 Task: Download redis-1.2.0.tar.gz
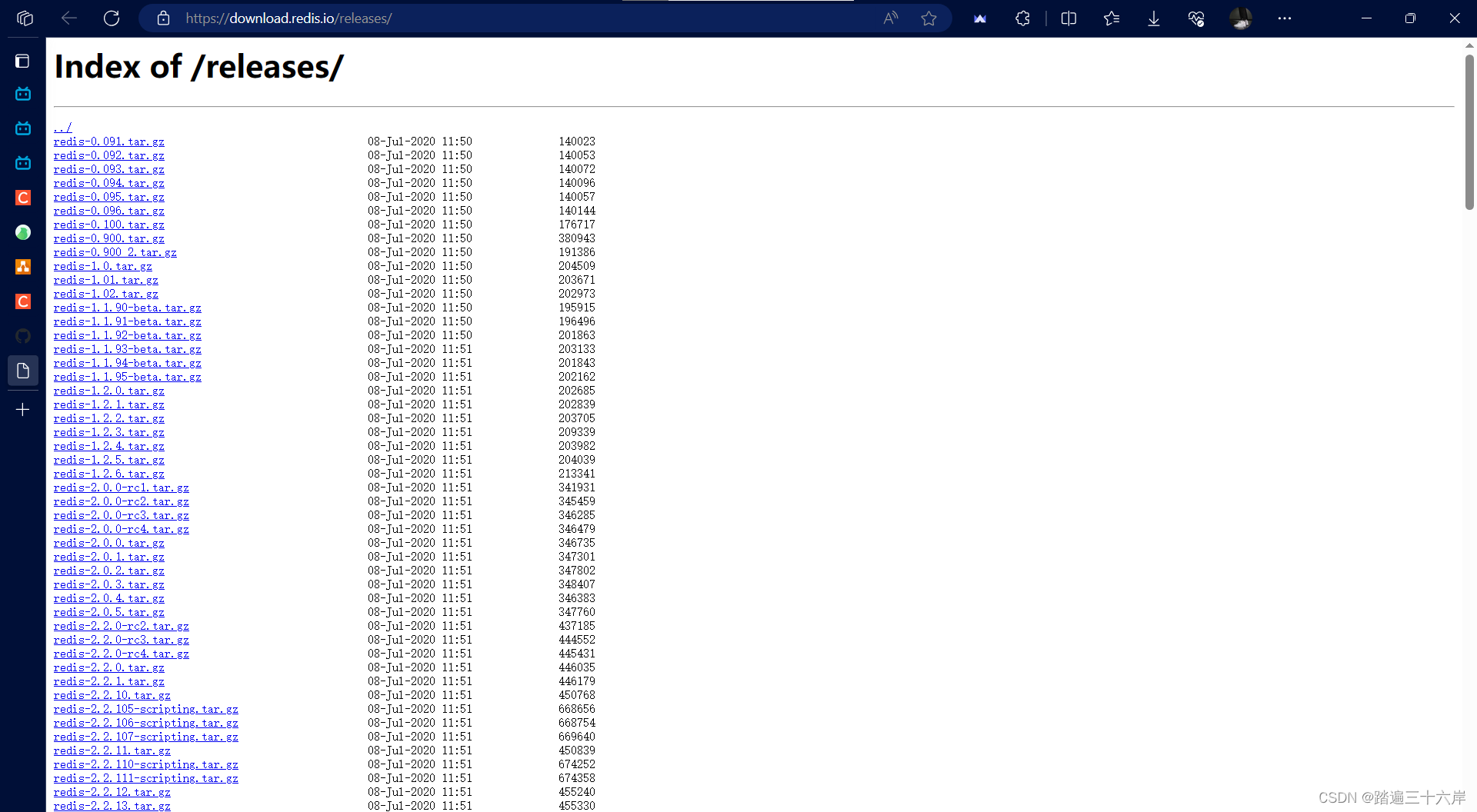click(x=108, y=391)
